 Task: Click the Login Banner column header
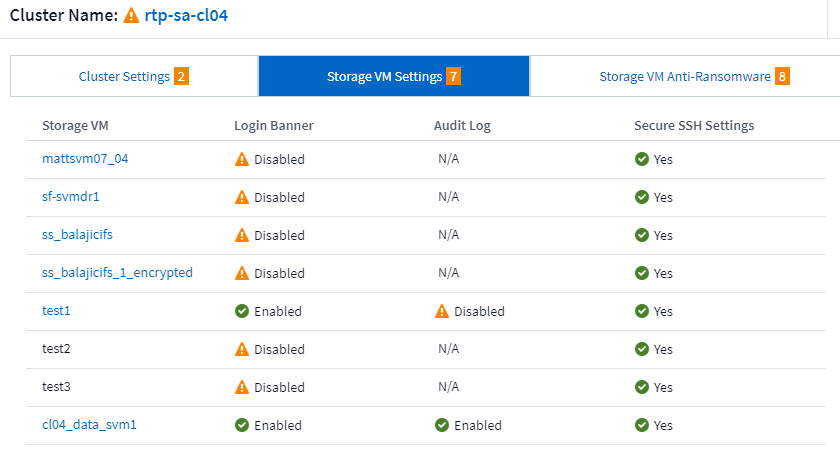point(274,126)
